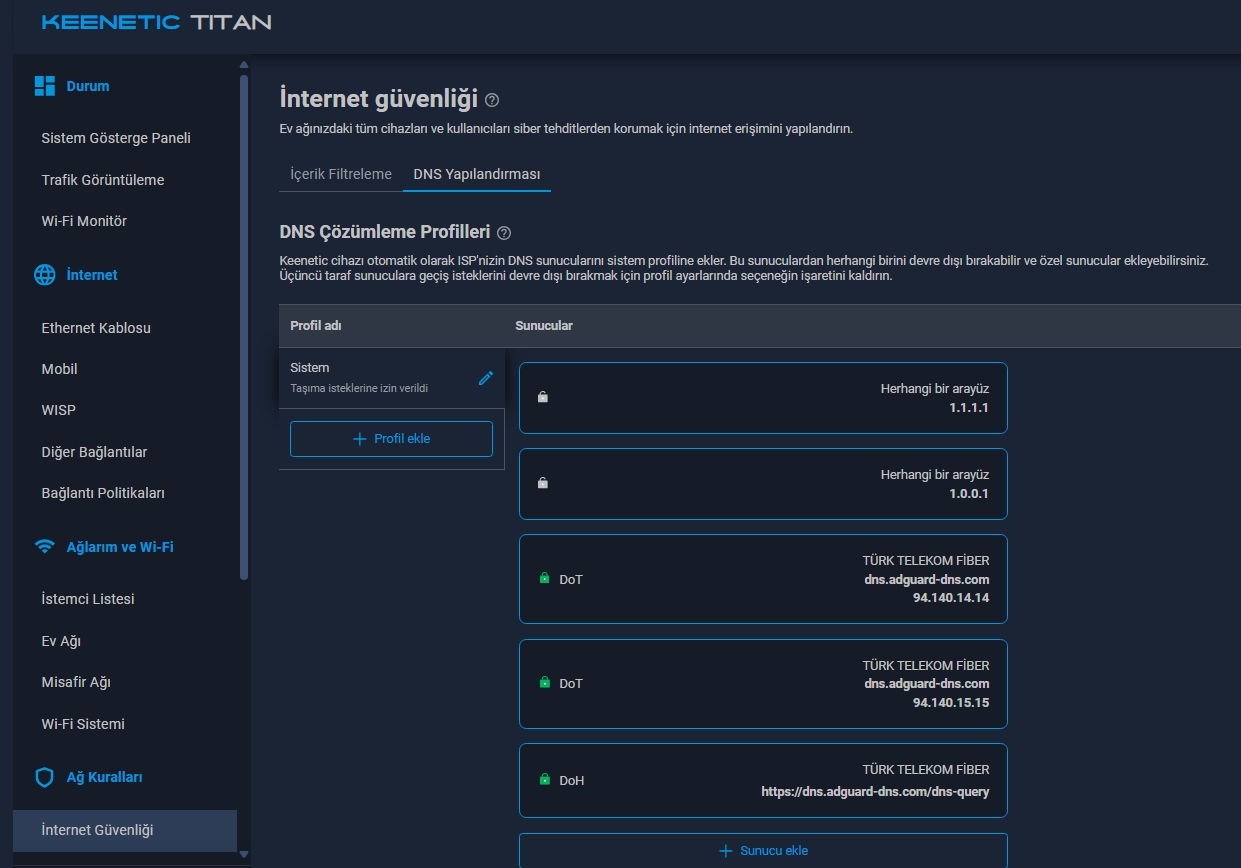Click the Durum section heading
Viewport: 1241px width, 868px height.
point(88,86)
